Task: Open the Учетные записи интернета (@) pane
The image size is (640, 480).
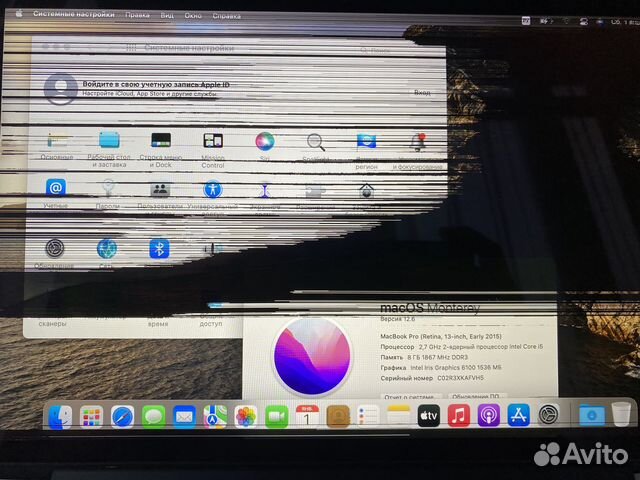Action: coord(56,193)
